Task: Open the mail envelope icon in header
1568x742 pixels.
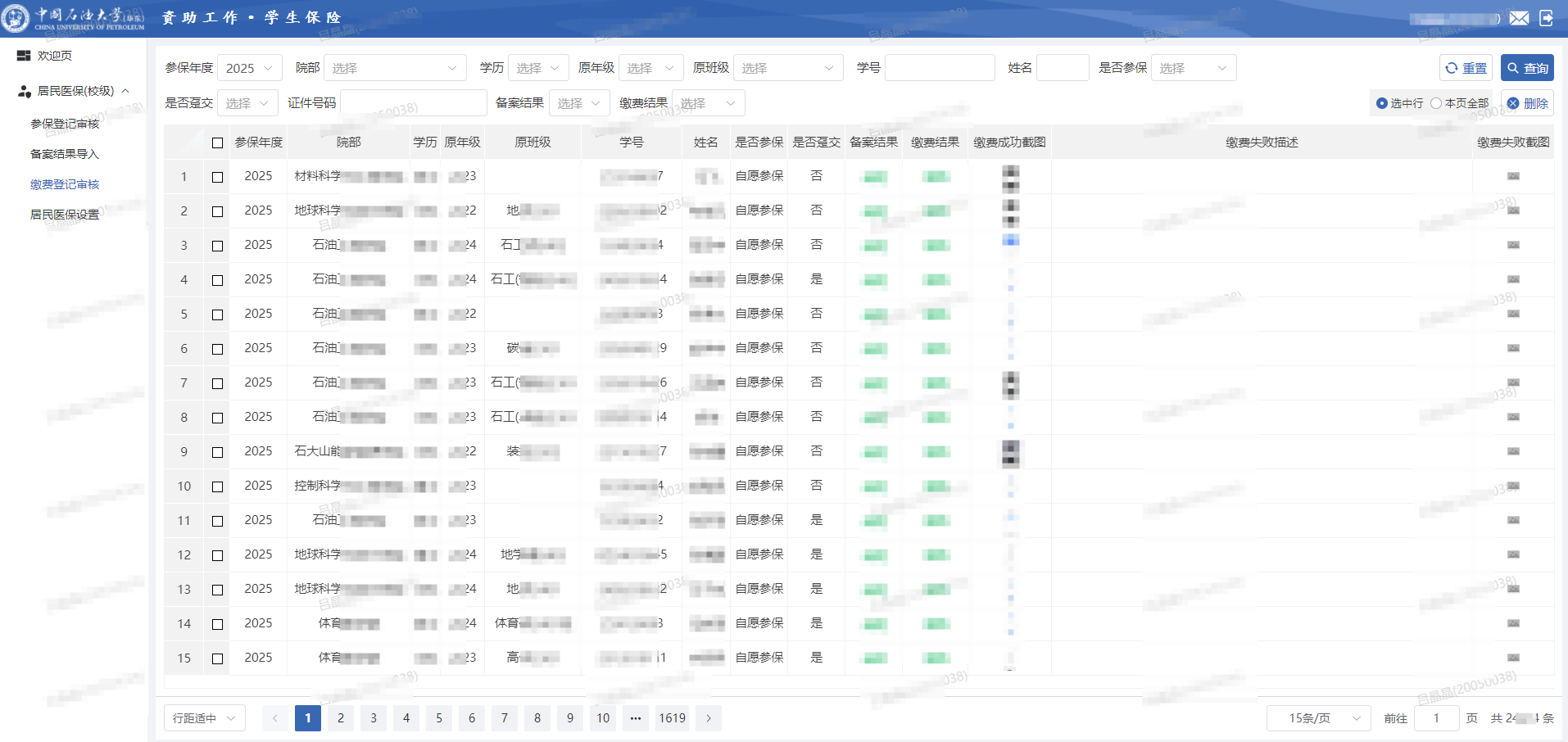Action: pos(1519,18)
